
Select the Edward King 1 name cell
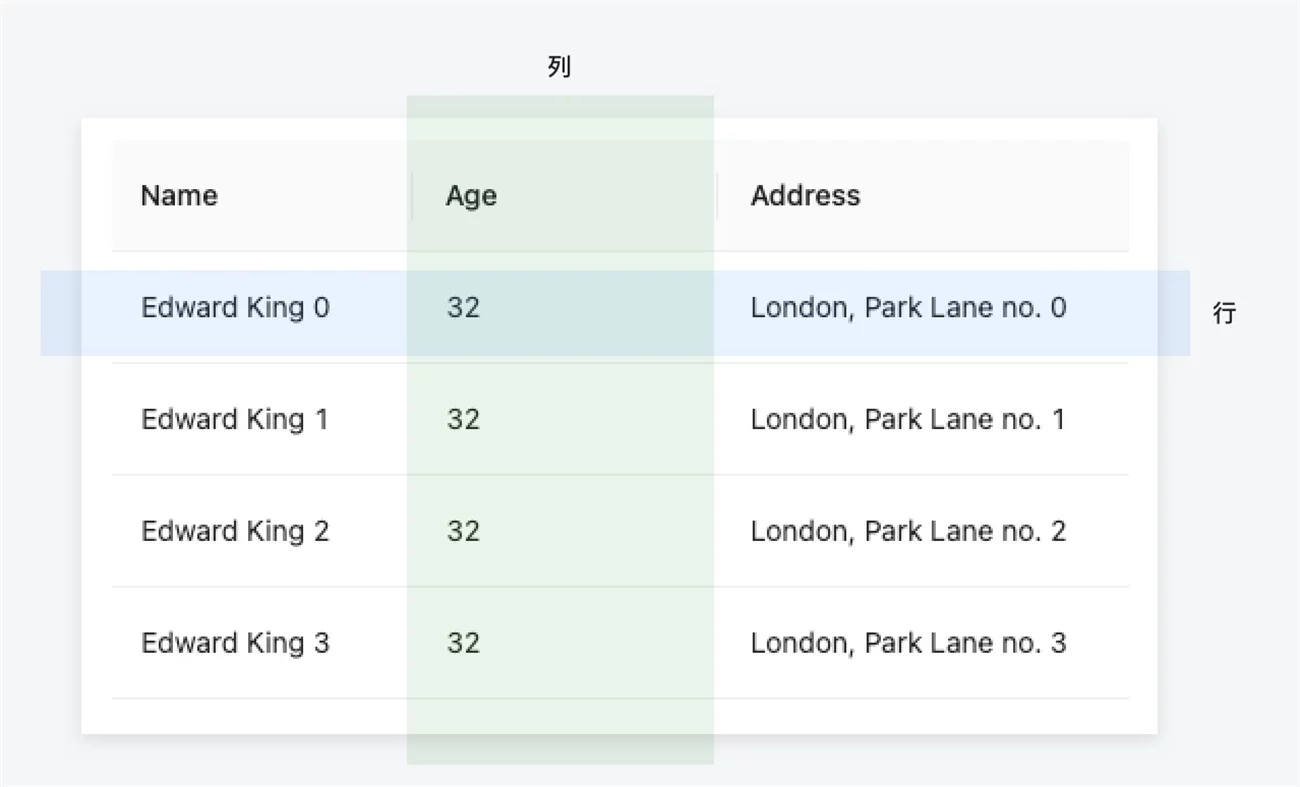[235, 420]
